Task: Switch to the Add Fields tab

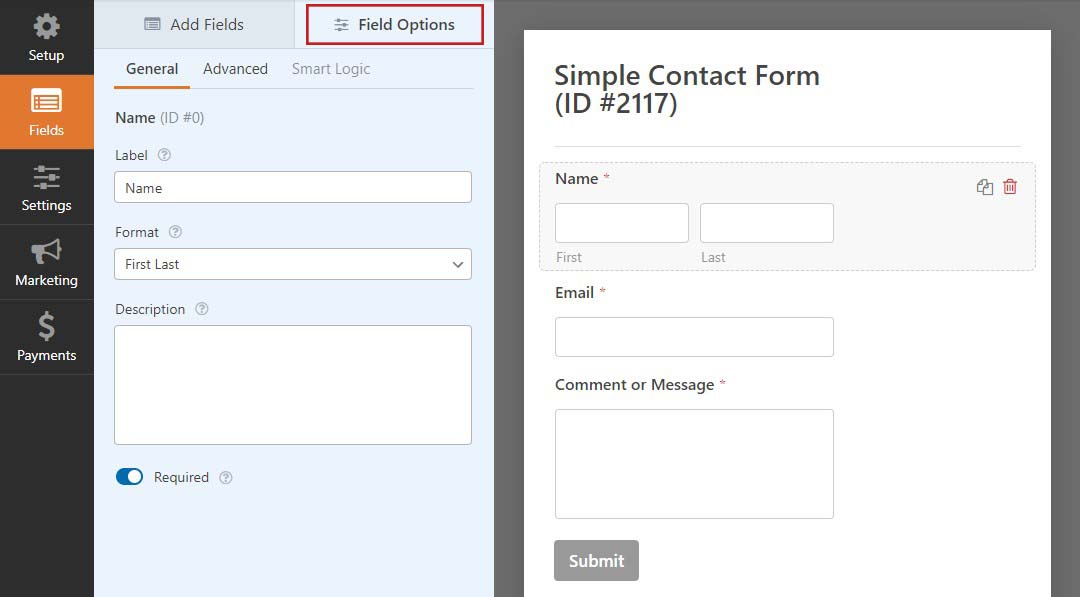Action: tap(194, 24)
